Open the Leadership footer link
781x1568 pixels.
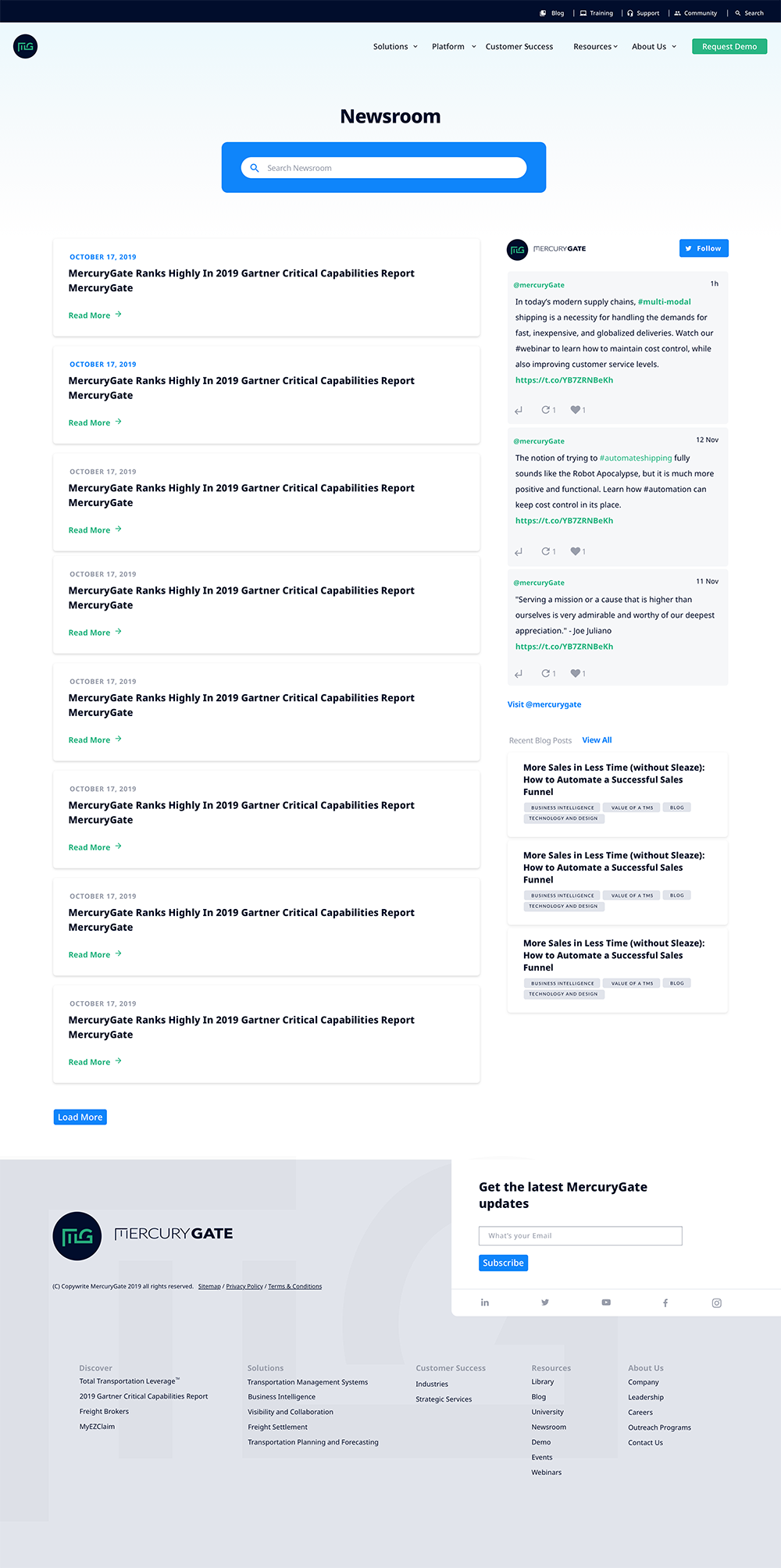tap(646, 1398)
